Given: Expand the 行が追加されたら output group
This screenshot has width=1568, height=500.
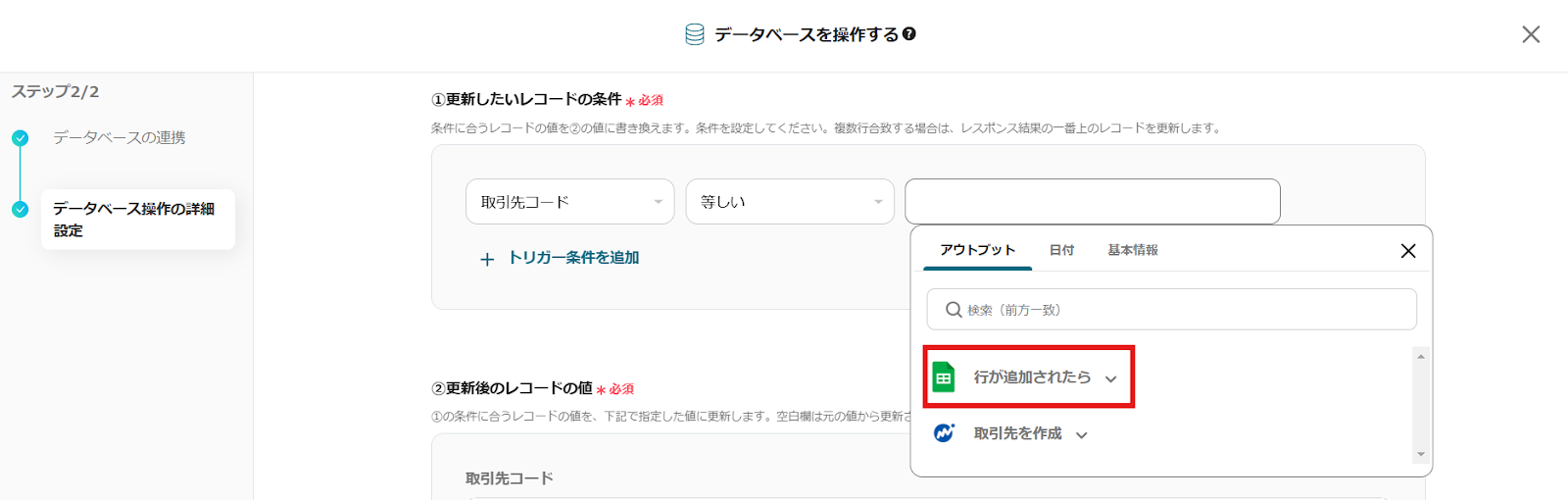Looking at the screenshot, I should [1110, 378].
